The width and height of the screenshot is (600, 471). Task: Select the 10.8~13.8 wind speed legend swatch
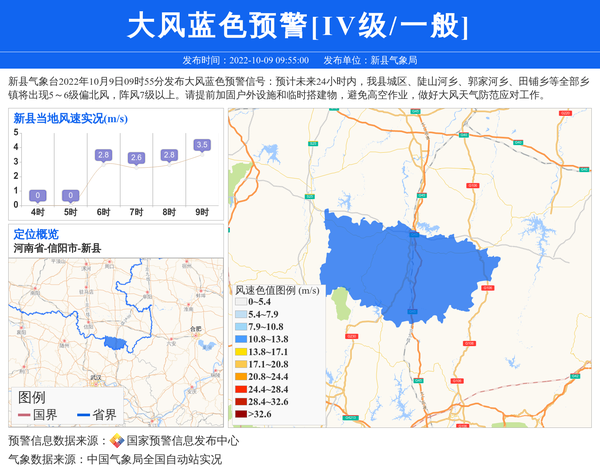241,339
